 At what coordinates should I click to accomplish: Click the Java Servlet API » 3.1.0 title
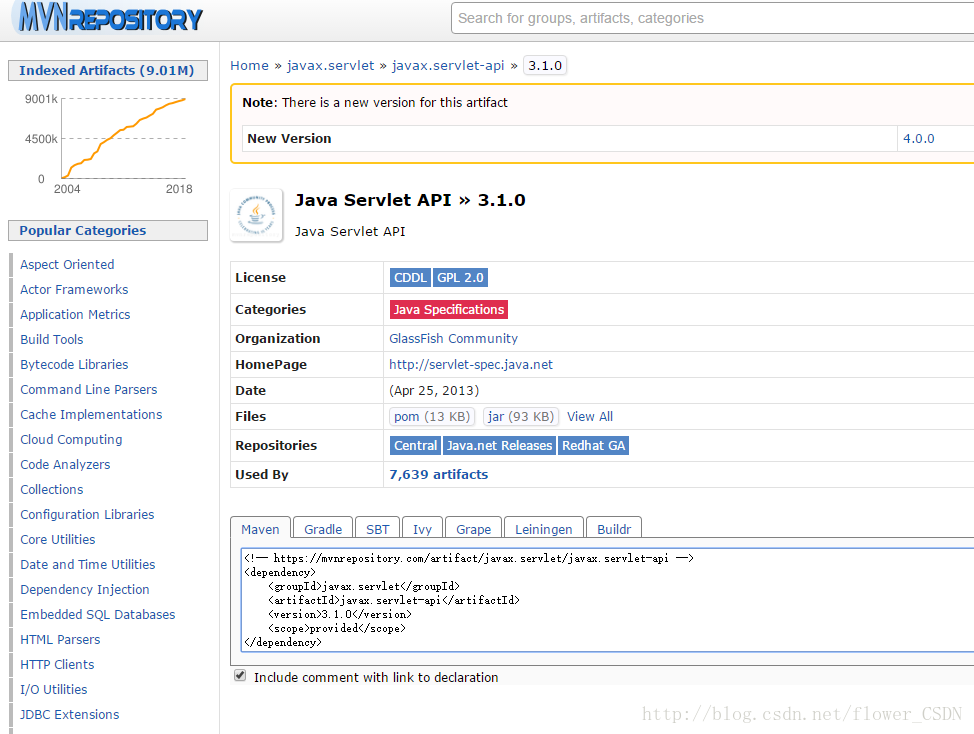coord(410,200)
